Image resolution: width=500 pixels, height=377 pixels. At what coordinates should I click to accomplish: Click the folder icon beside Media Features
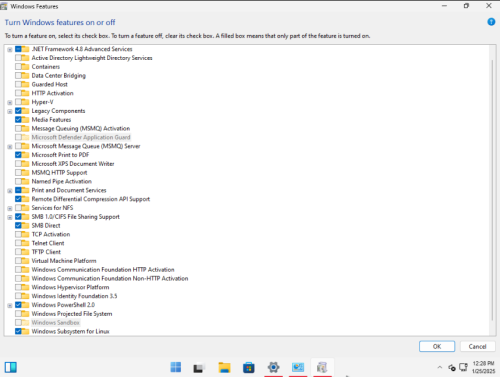[x=25, y=120]
